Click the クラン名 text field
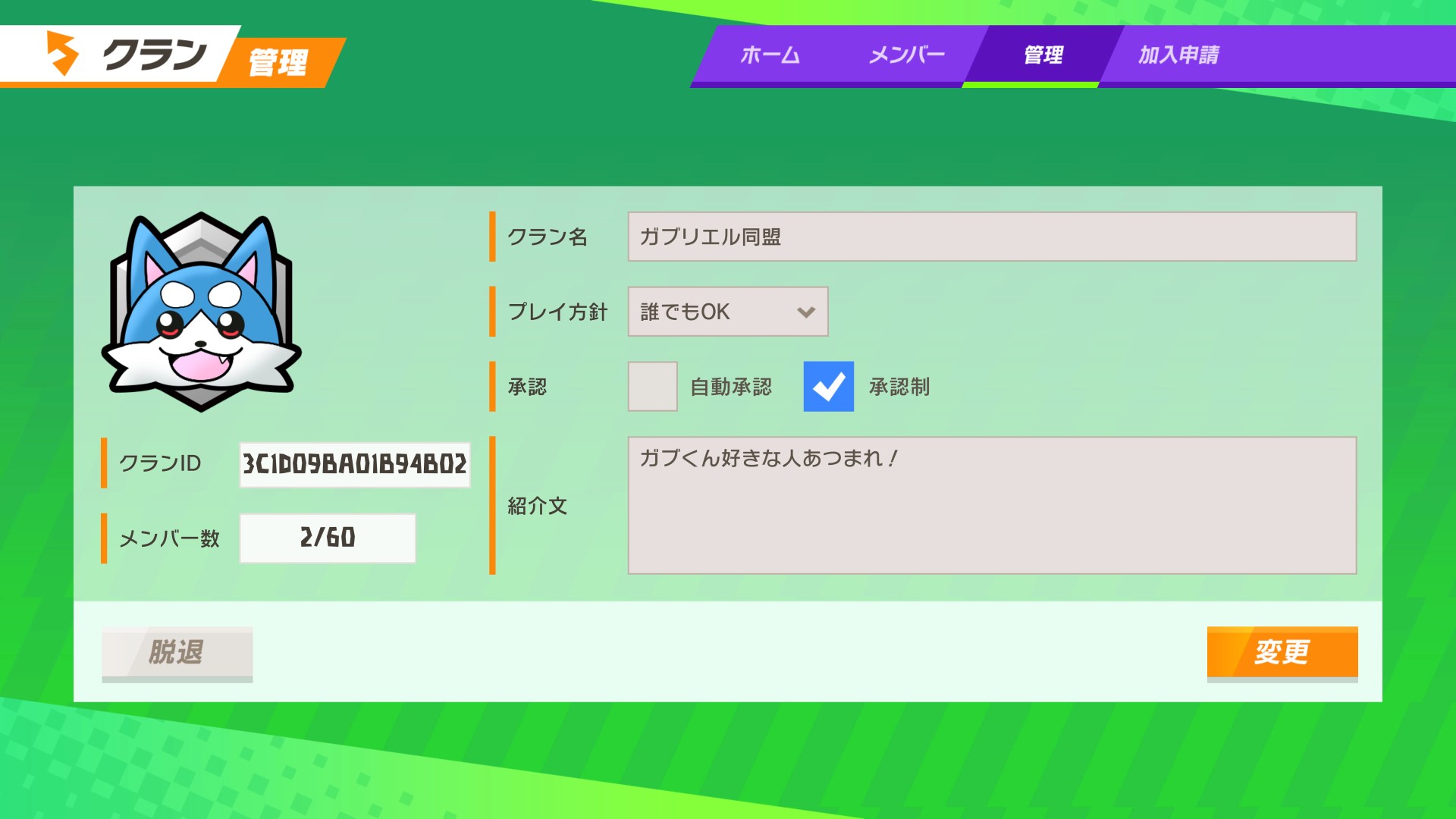 [x=991, y=237]
